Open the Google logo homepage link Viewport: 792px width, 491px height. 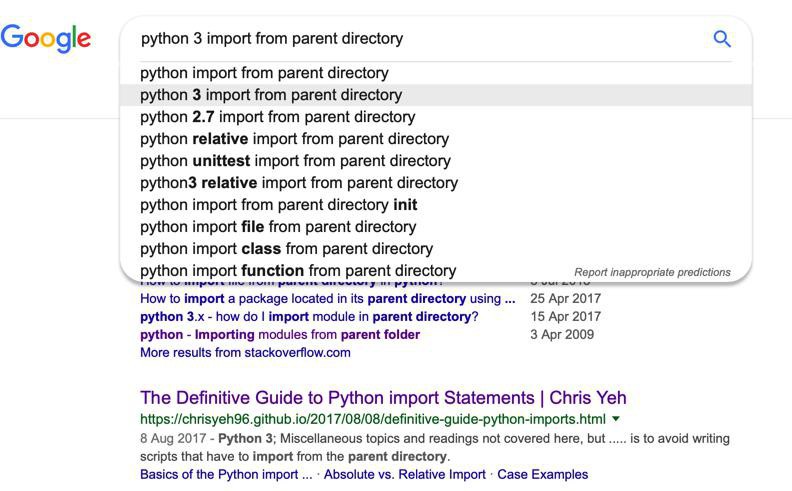coord(45,38)
